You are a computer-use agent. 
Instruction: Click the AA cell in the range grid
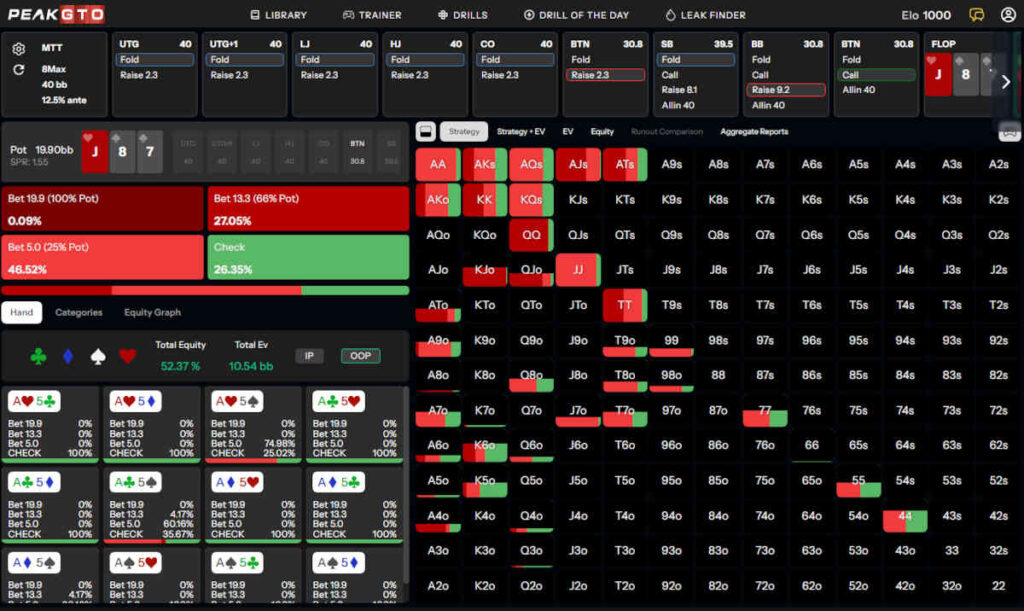tap(437, 164)
